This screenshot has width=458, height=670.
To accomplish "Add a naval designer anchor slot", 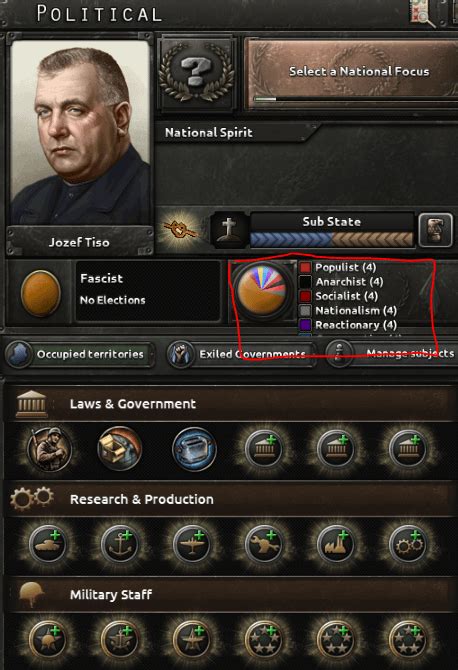I will pyautogui.click(x=120, y=545).
